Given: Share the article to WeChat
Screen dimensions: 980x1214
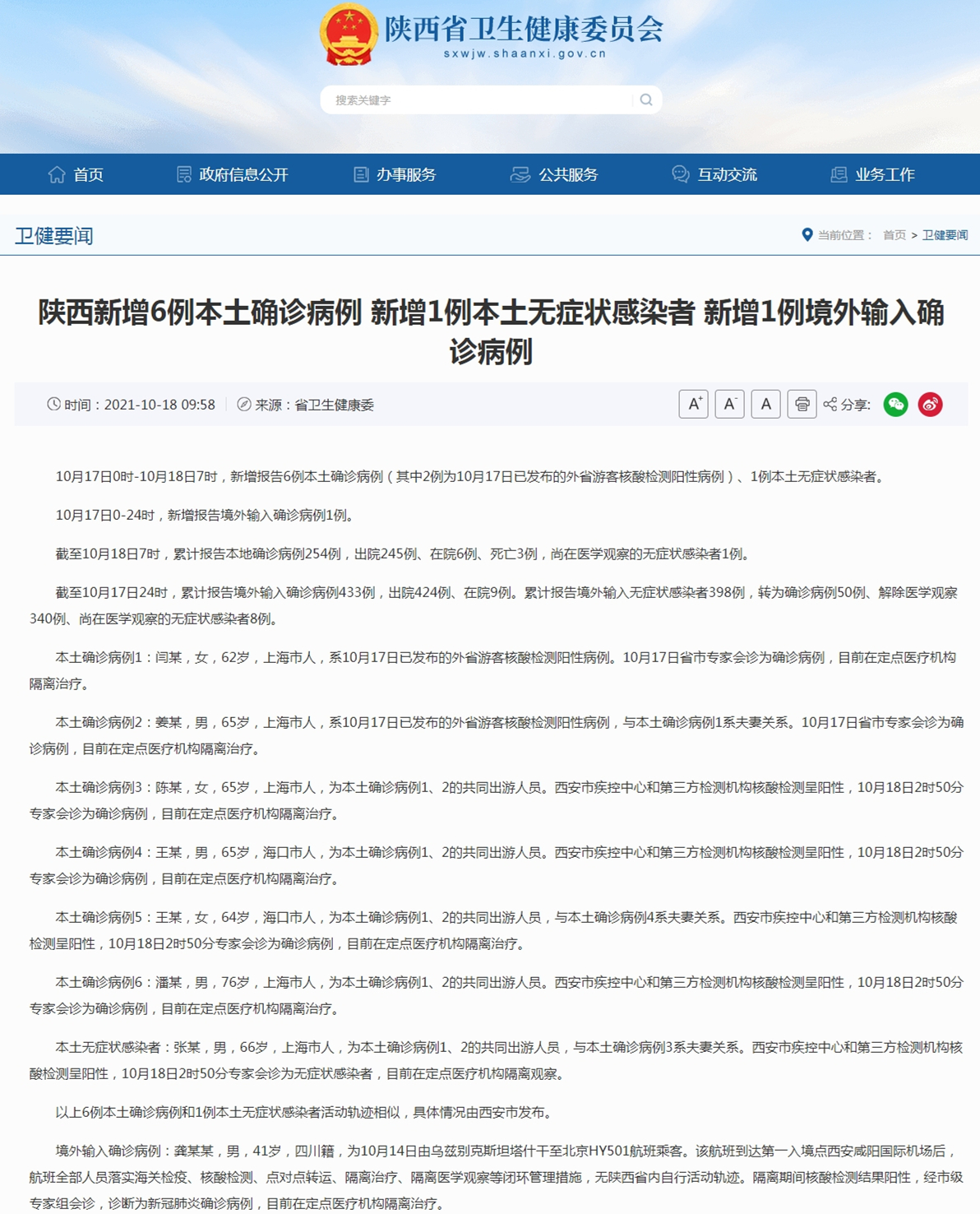Looking at the screenshot, I should click(x=896, y=404).
